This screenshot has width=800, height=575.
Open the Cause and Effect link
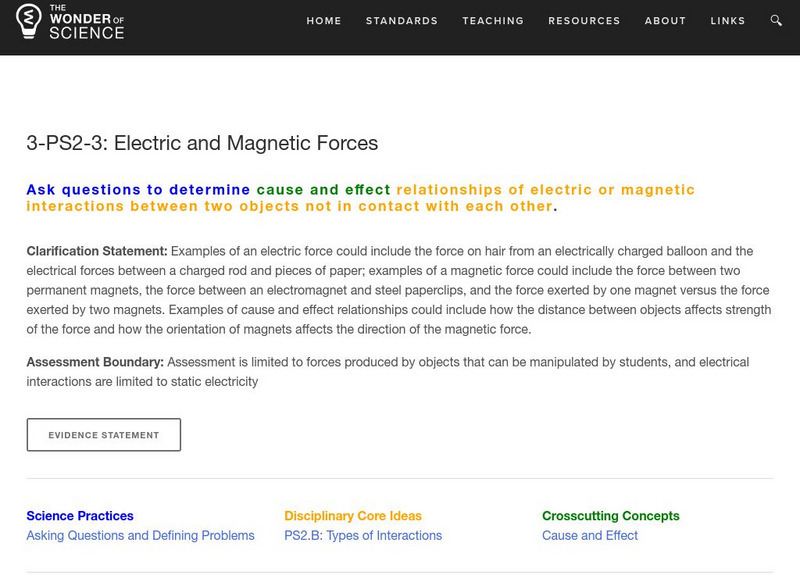590,535
